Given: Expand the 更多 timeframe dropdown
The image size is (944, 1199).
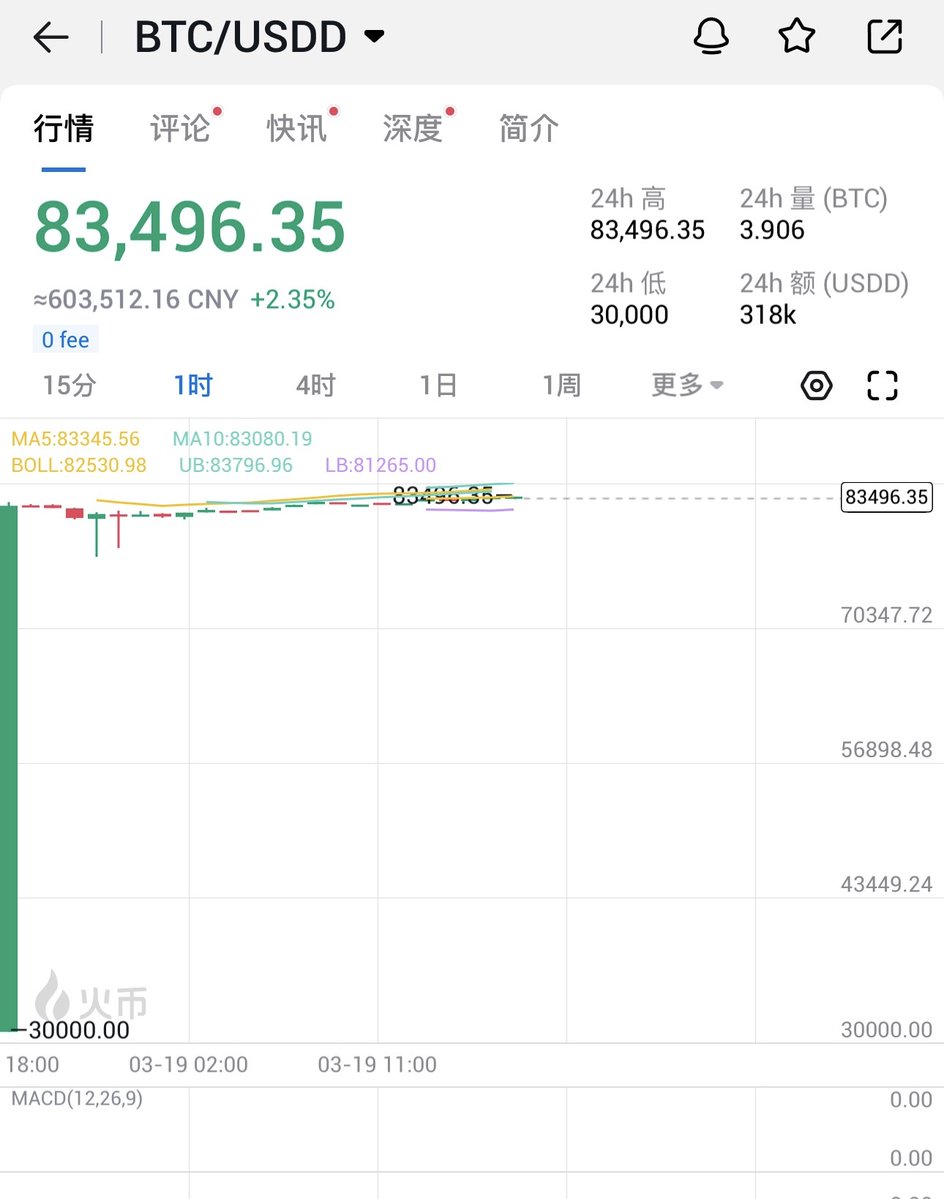Looking at the screenshot, I should click(x=687, y=385).
